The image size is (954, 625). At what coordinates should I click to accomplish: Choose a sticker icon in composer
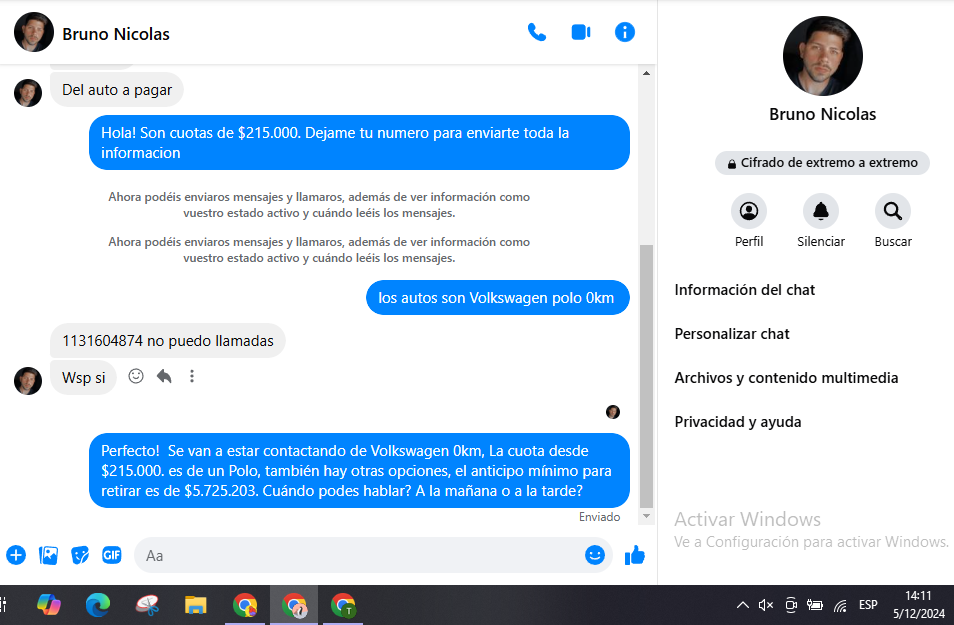coord(80,555)
